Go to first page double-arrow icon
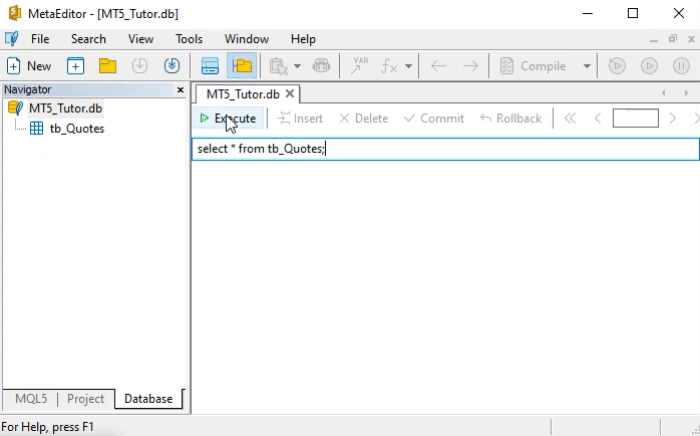This screenshot has height=436, width=700. pyautogui.click(x=570, y=118)
